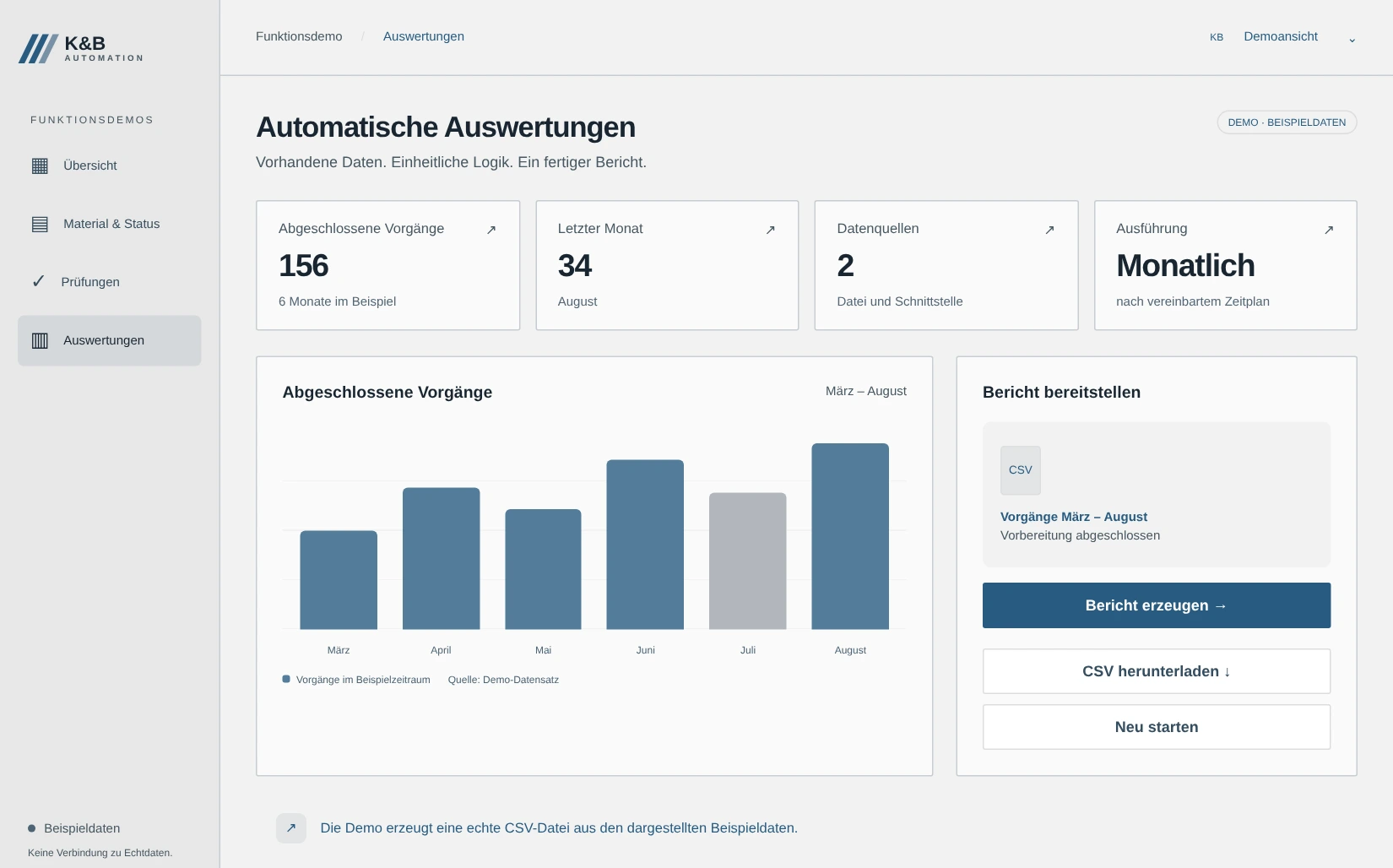Click Funktionsdemo breadcrumb
The image size is (1393, 868).
299,36
